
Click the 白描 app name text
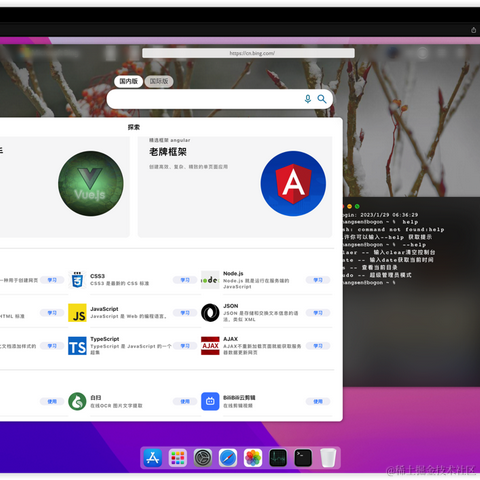pos(96,398)
